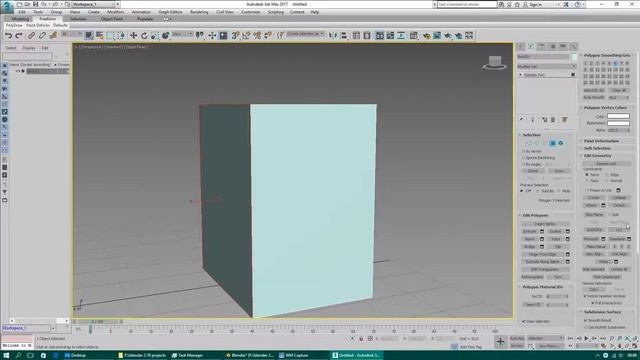Open the Reference Coordinate System dropdown
Viewport: 640px width, 360px height.
coord(182,35)
